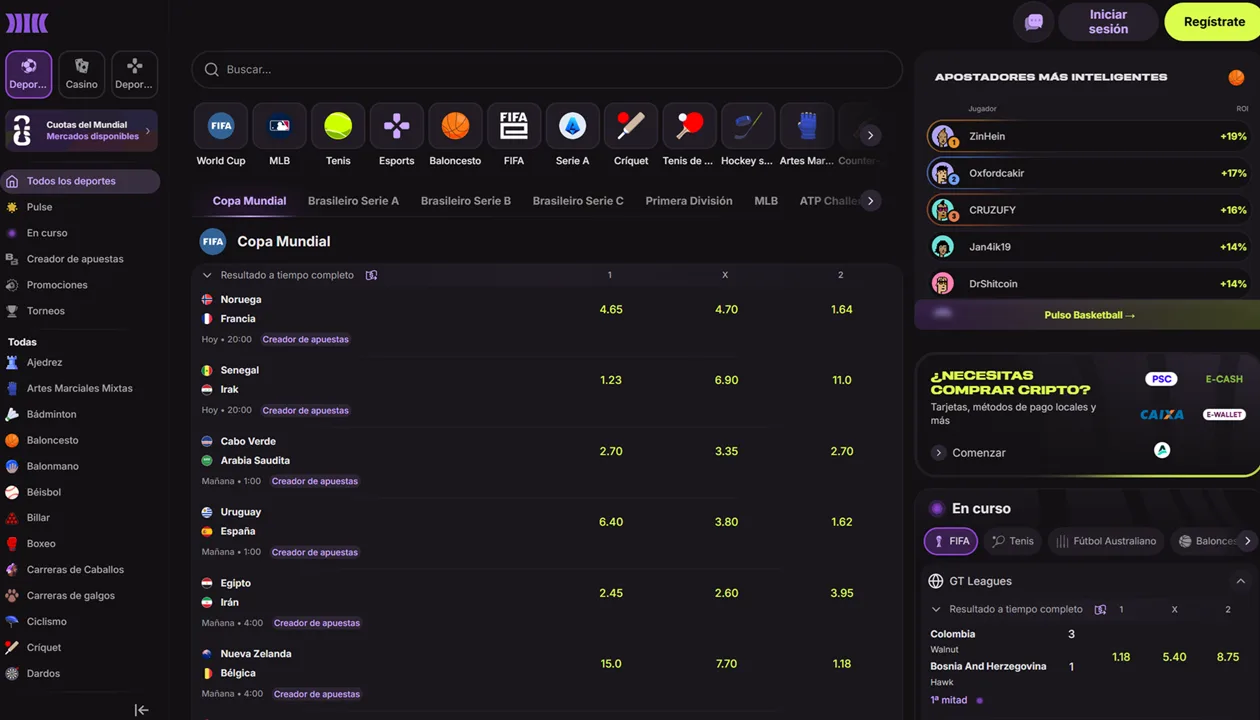This screenshot has width=1260, height=720.
Task: Switch to the MLB league tab
Action: 766,201
